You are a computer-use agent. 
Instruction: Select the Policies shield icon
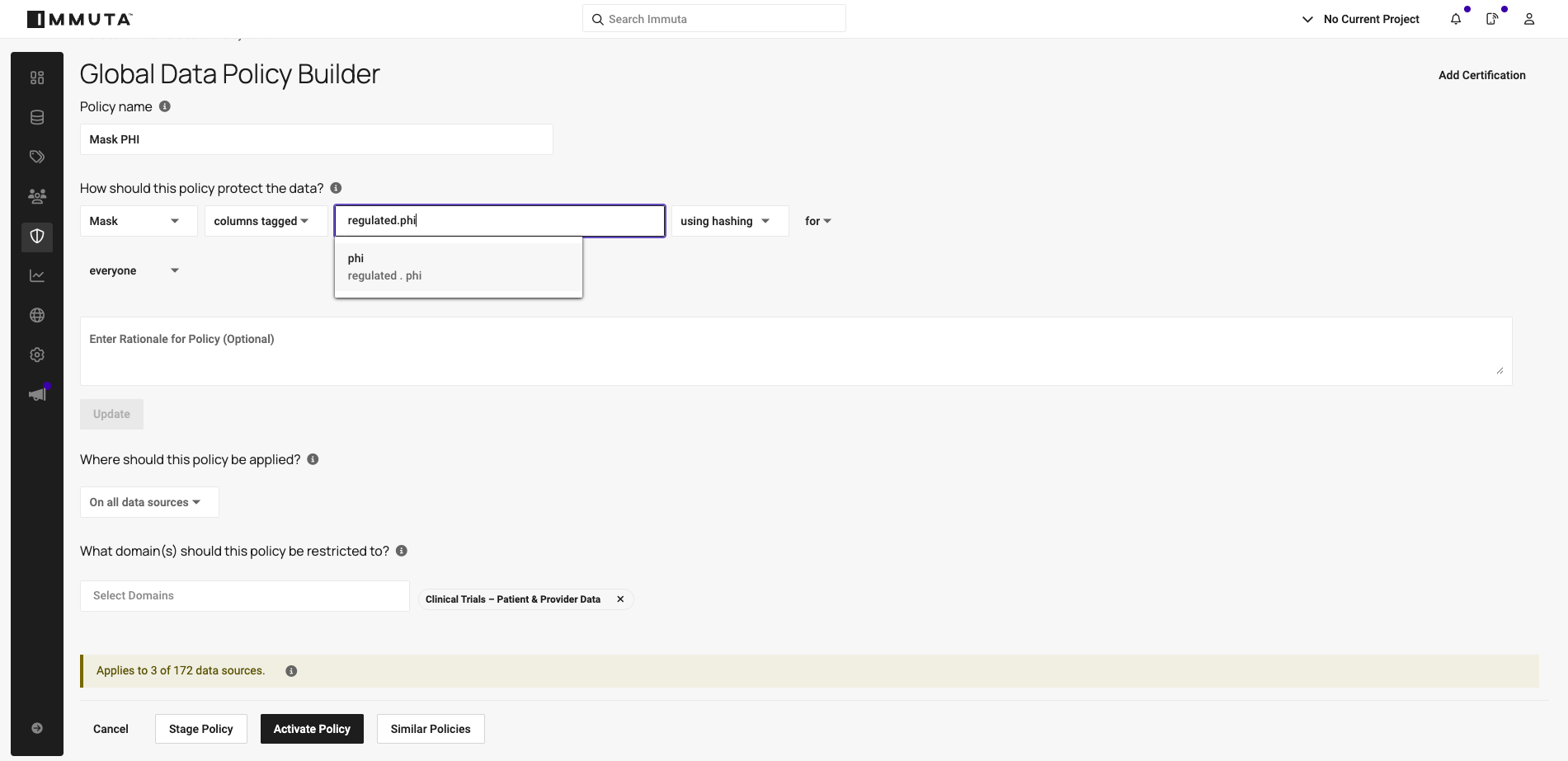pyautogui.click(x=37, y=237)
